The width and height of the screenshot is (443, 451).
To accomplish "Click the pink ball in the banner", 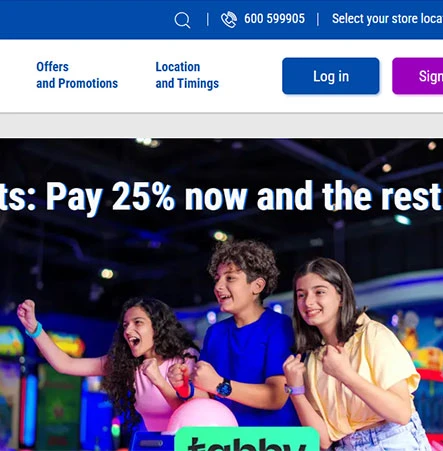I will [x=202, y=415].
